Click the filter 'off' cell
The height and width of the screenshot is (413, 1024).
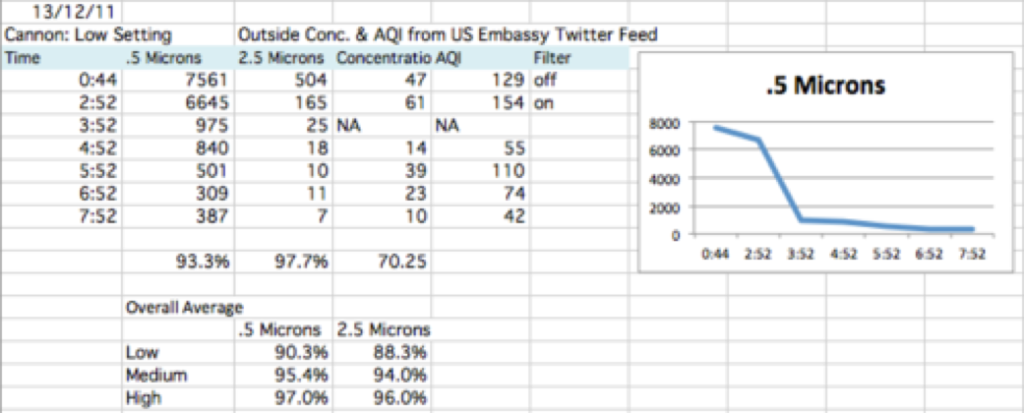(x=579, y=80)
